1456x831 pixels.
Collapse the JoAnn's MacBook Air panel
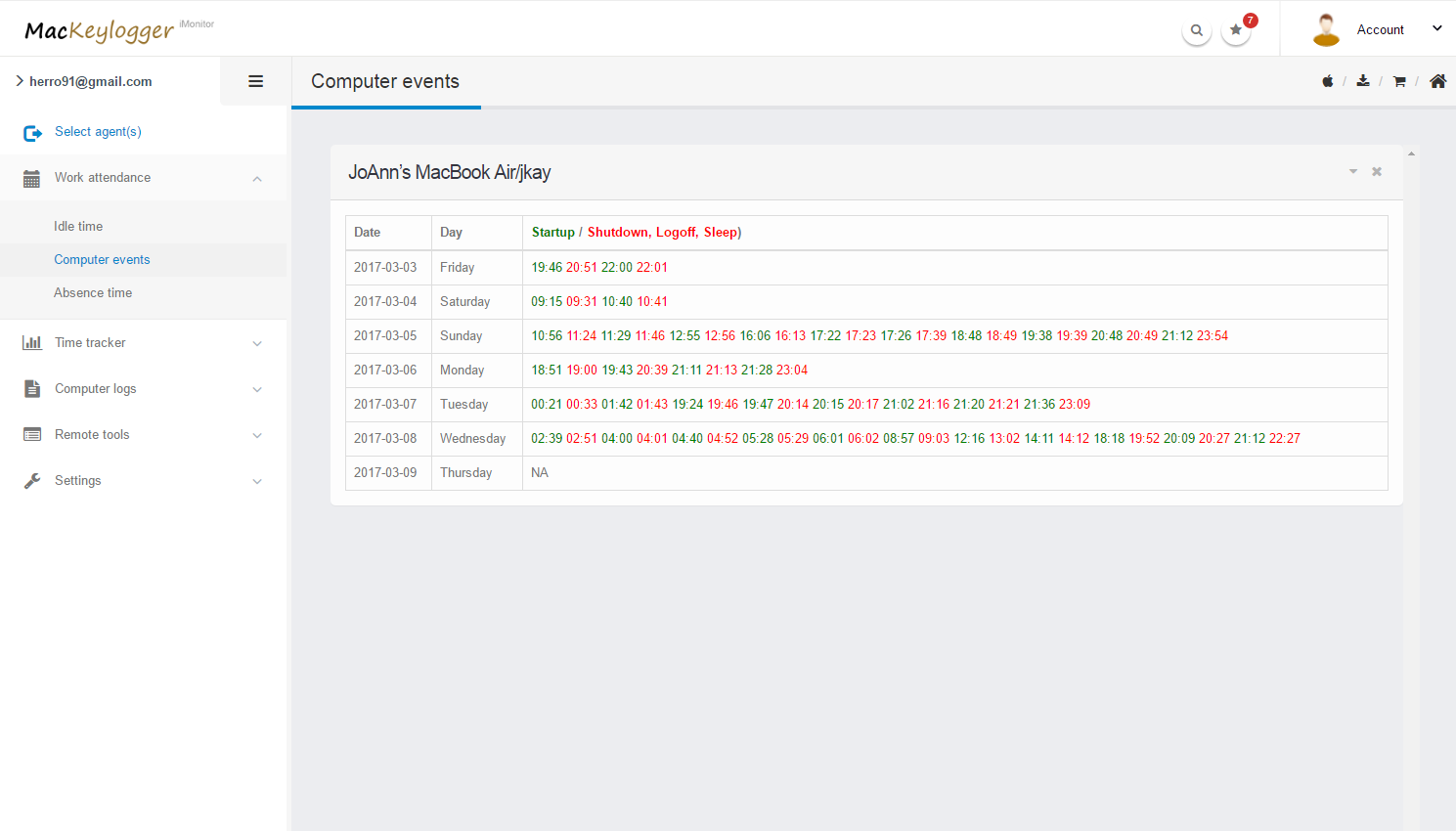1353,172
